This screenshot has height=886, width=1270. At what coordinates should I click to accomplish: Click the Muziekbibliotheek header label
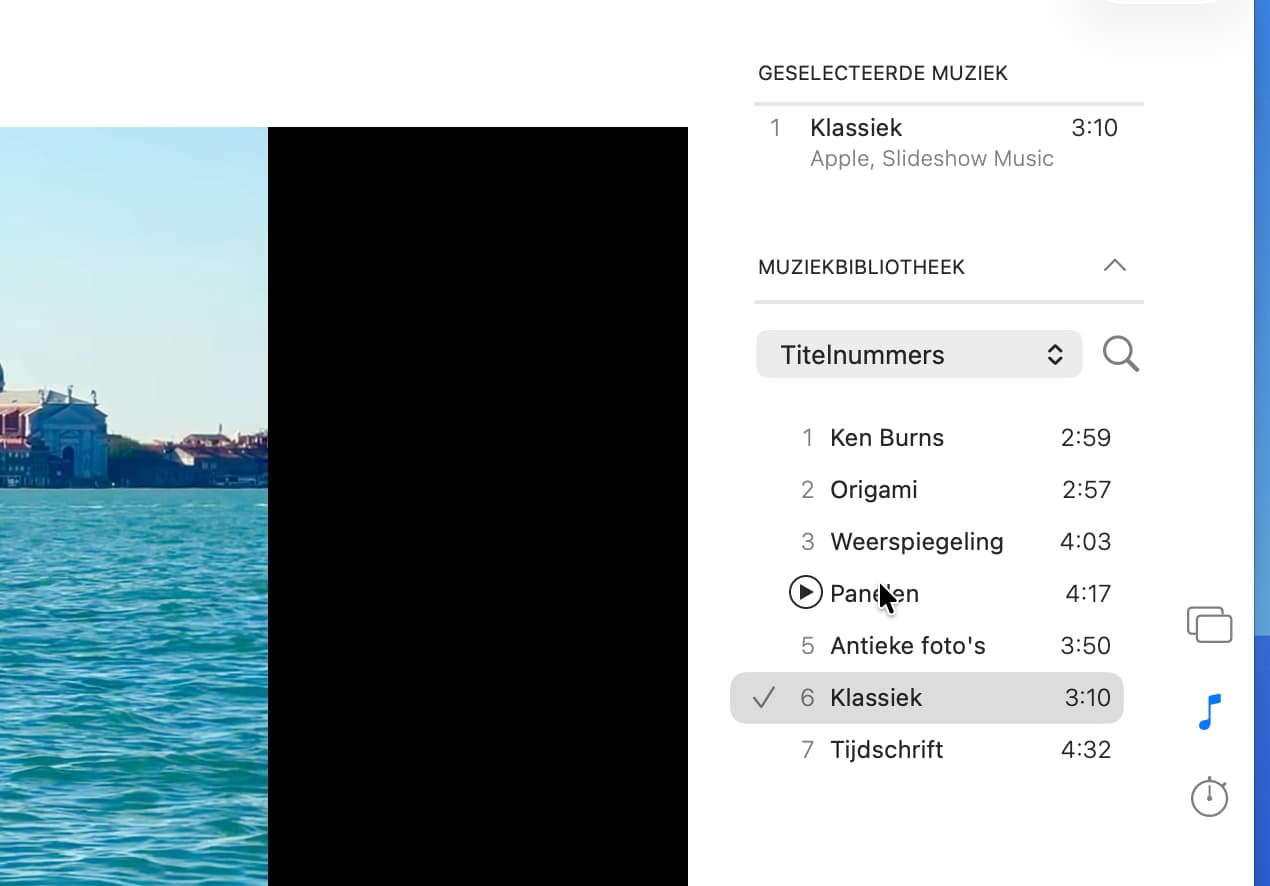[862, 267]
